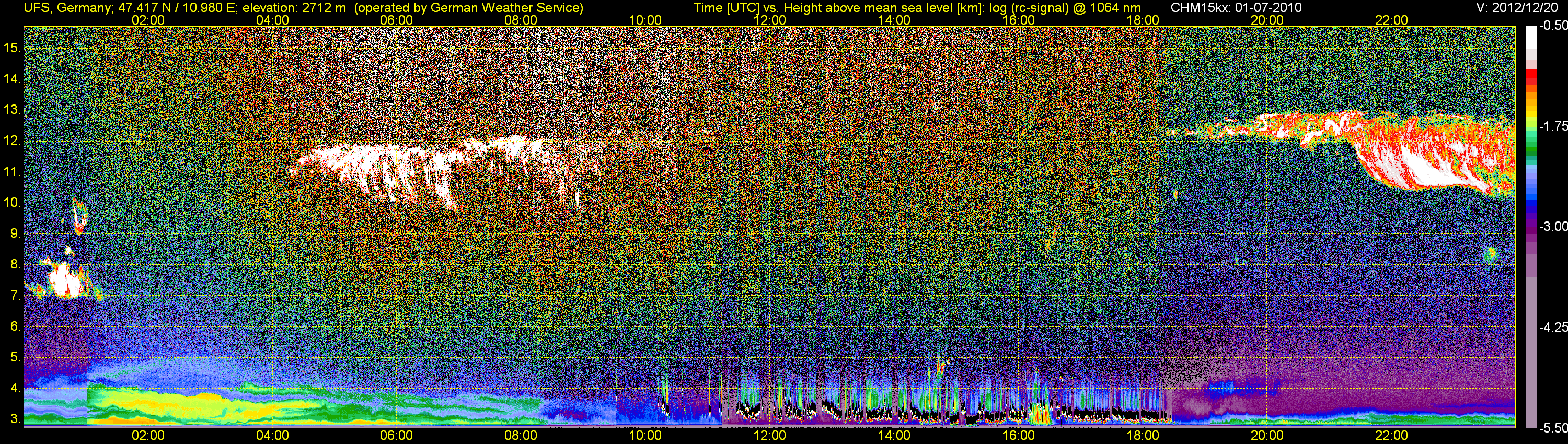
Task: Click the height axis label 4 km
Action: tap(15, 388)
